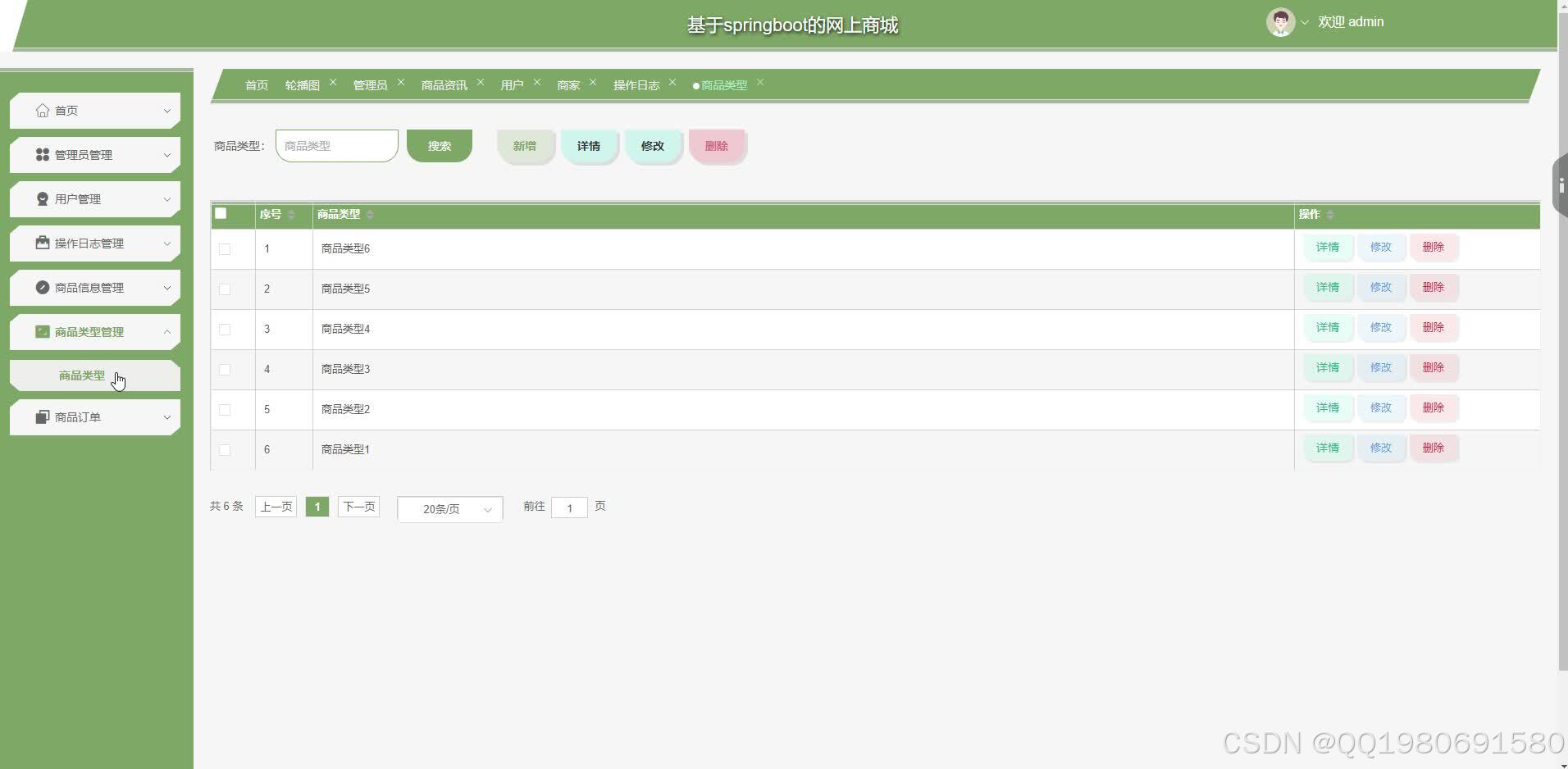Close the 商品资讯 tab

click(481, 82)
